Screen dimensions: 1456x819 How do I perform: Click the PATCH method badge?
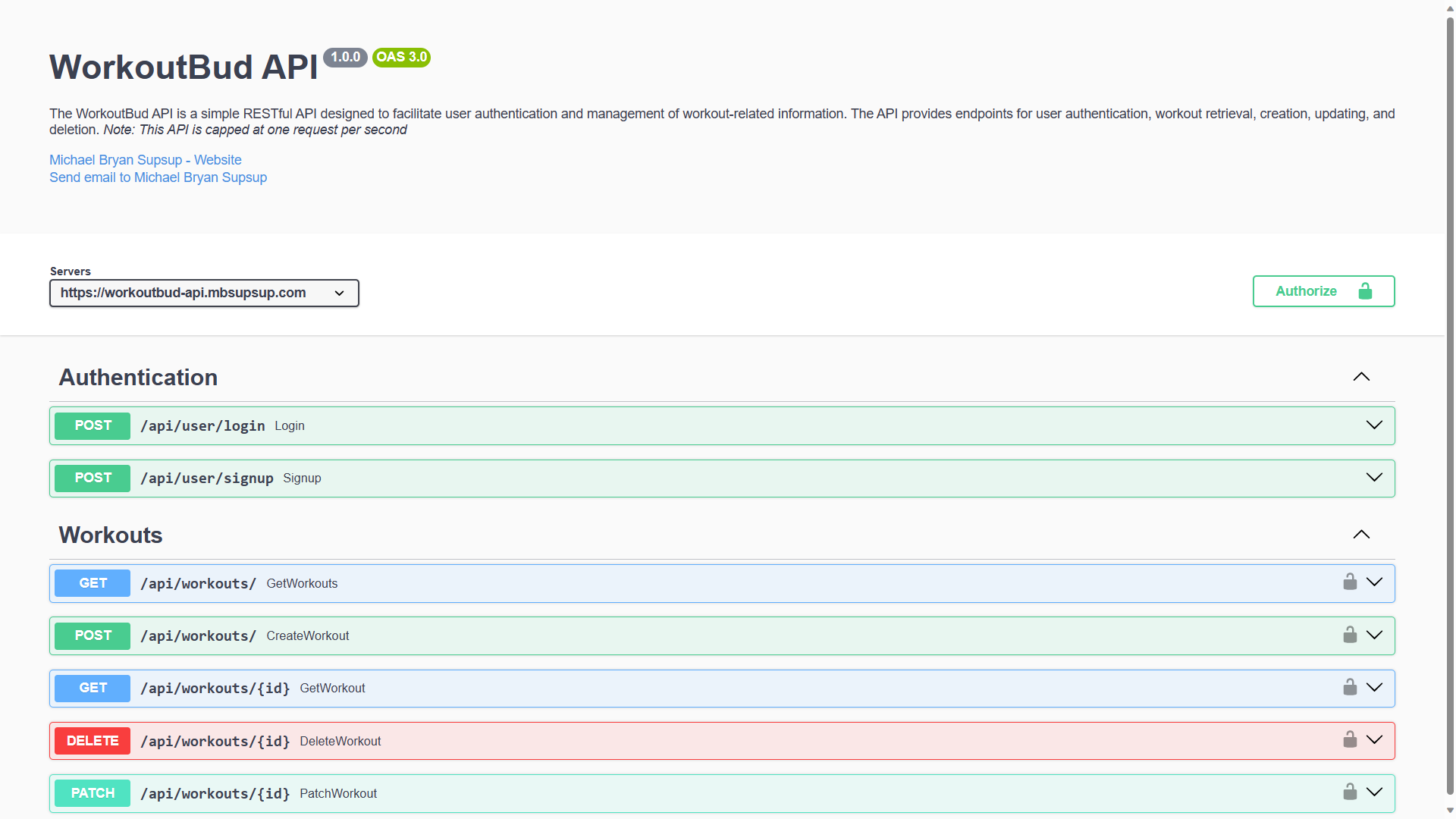[93, 793]
